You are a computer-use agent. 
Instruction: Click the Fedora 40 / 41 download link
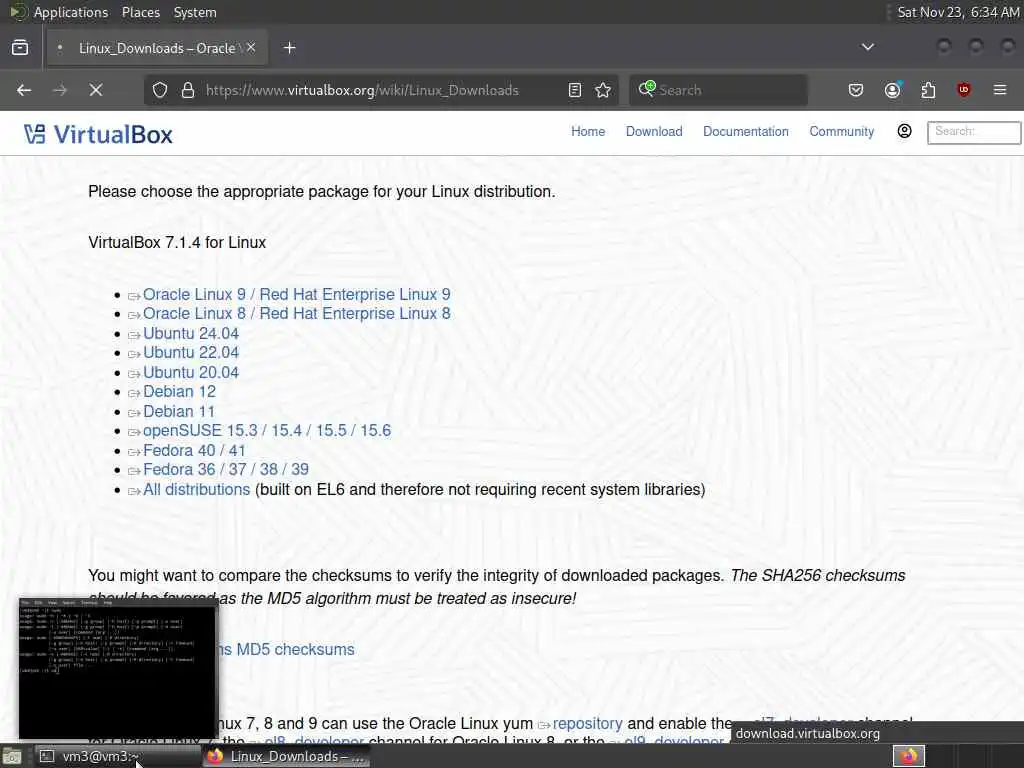click(194, 451)
